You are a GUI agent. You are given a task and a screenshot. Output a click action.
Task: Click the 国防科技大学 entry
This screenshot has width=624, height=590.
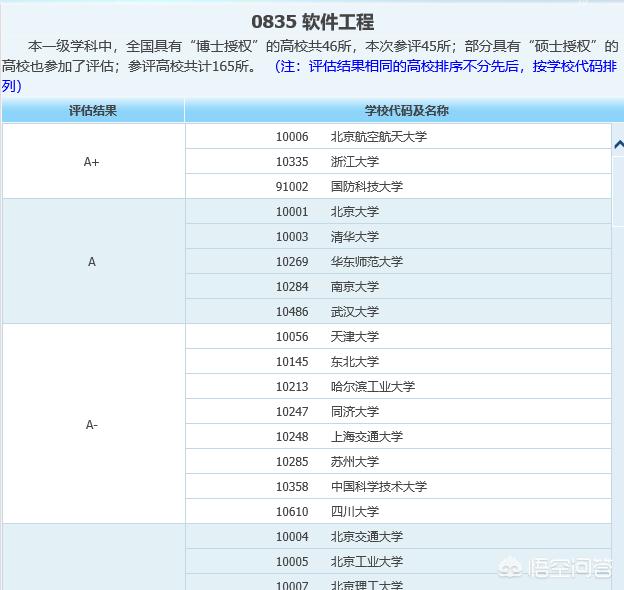click(366, 187)
